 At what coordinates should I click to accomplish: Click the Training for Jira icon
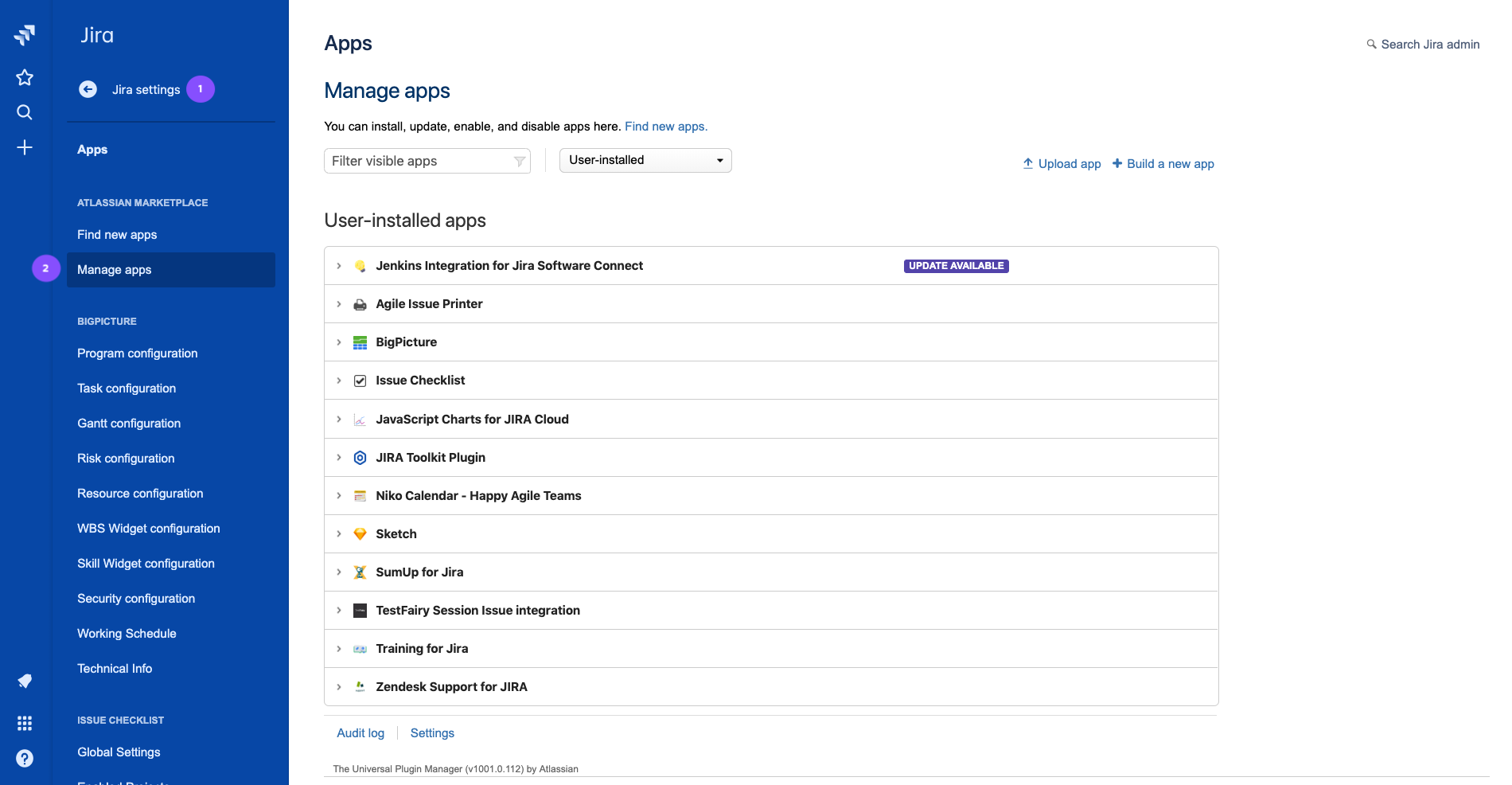click(x=360, y=649)
